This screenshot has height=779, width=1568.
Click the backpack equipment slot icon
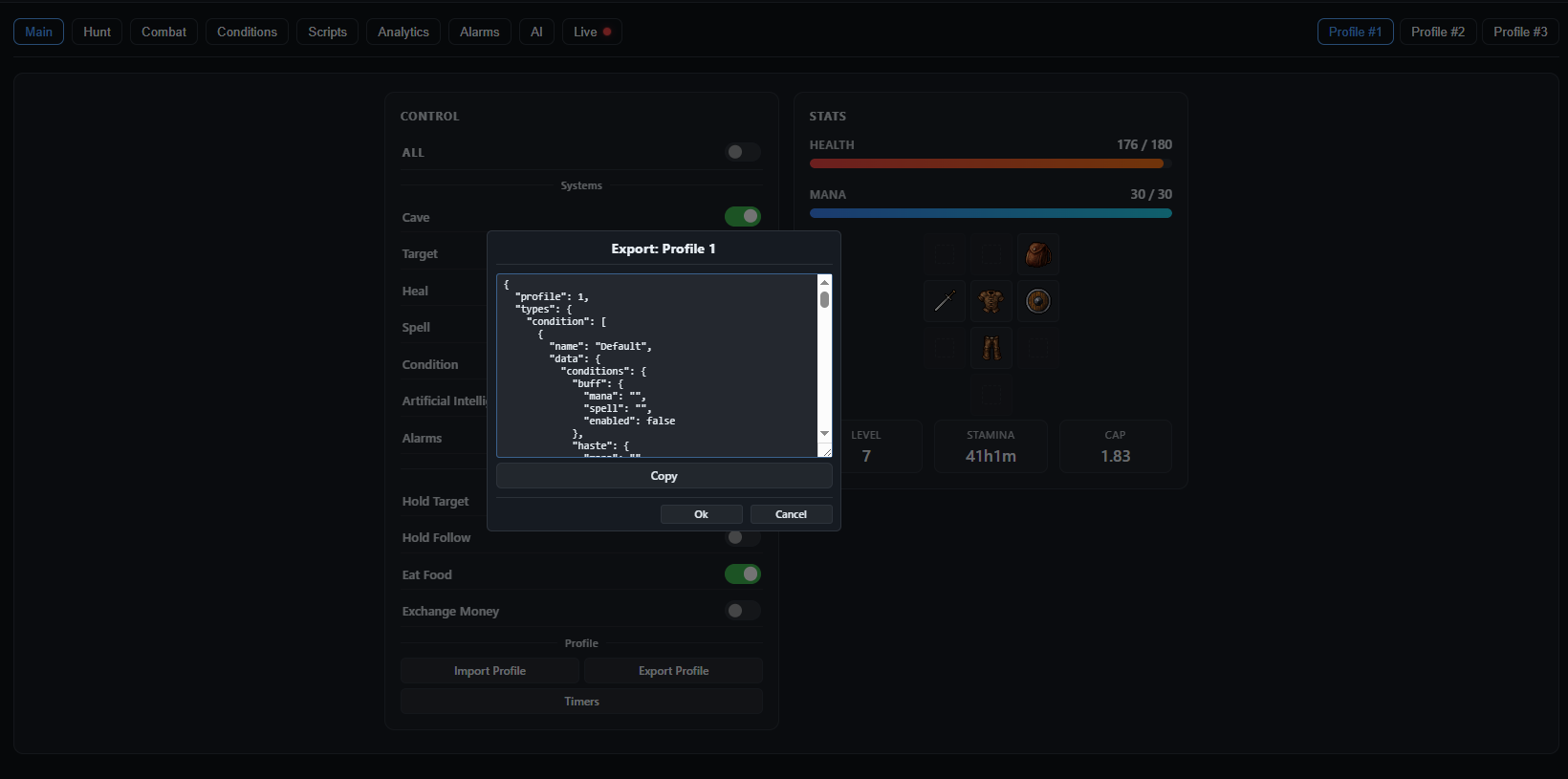(1038, 254)
